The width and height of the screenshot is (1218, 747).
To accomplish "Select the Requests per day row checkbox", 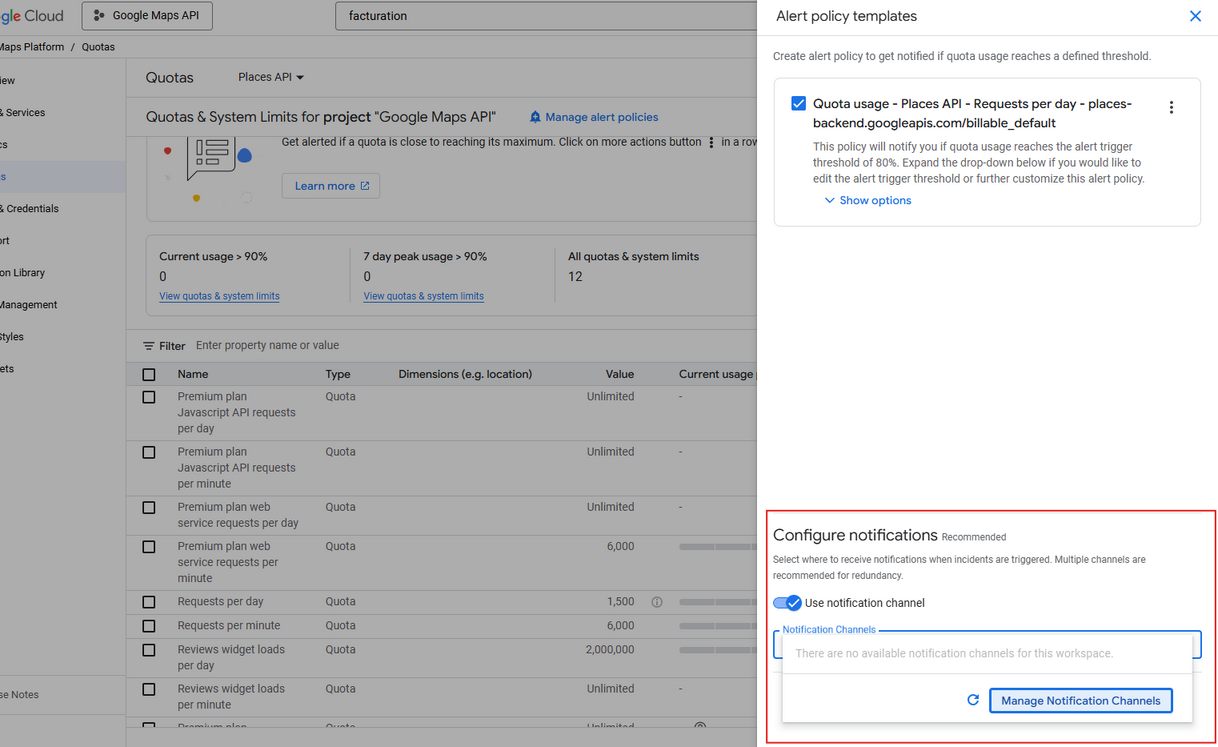I will (149, 602).
